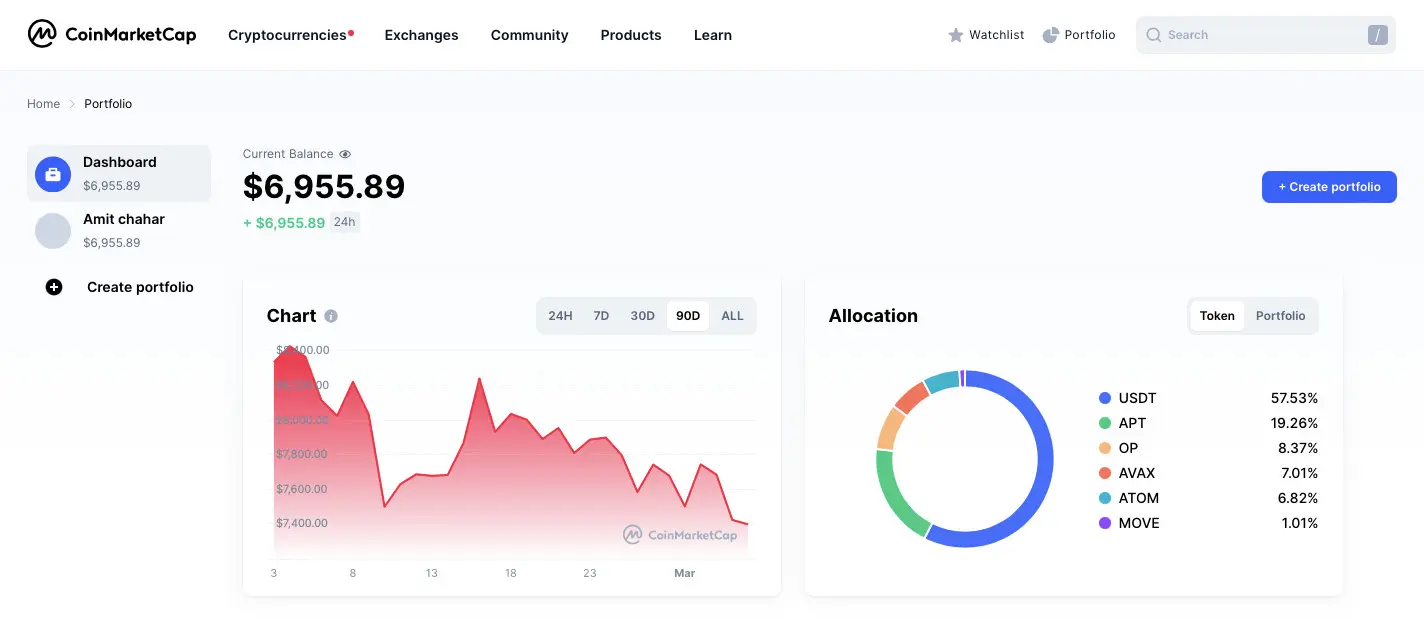Click inside the search field

click(1250, 34)
